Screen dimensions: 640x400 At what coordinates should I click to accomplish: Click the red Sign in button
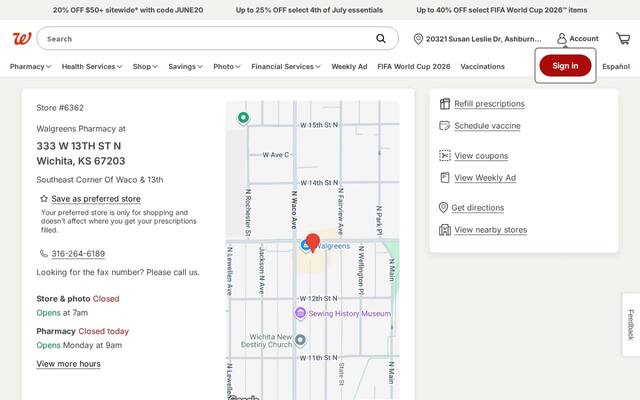click(565, 66)
